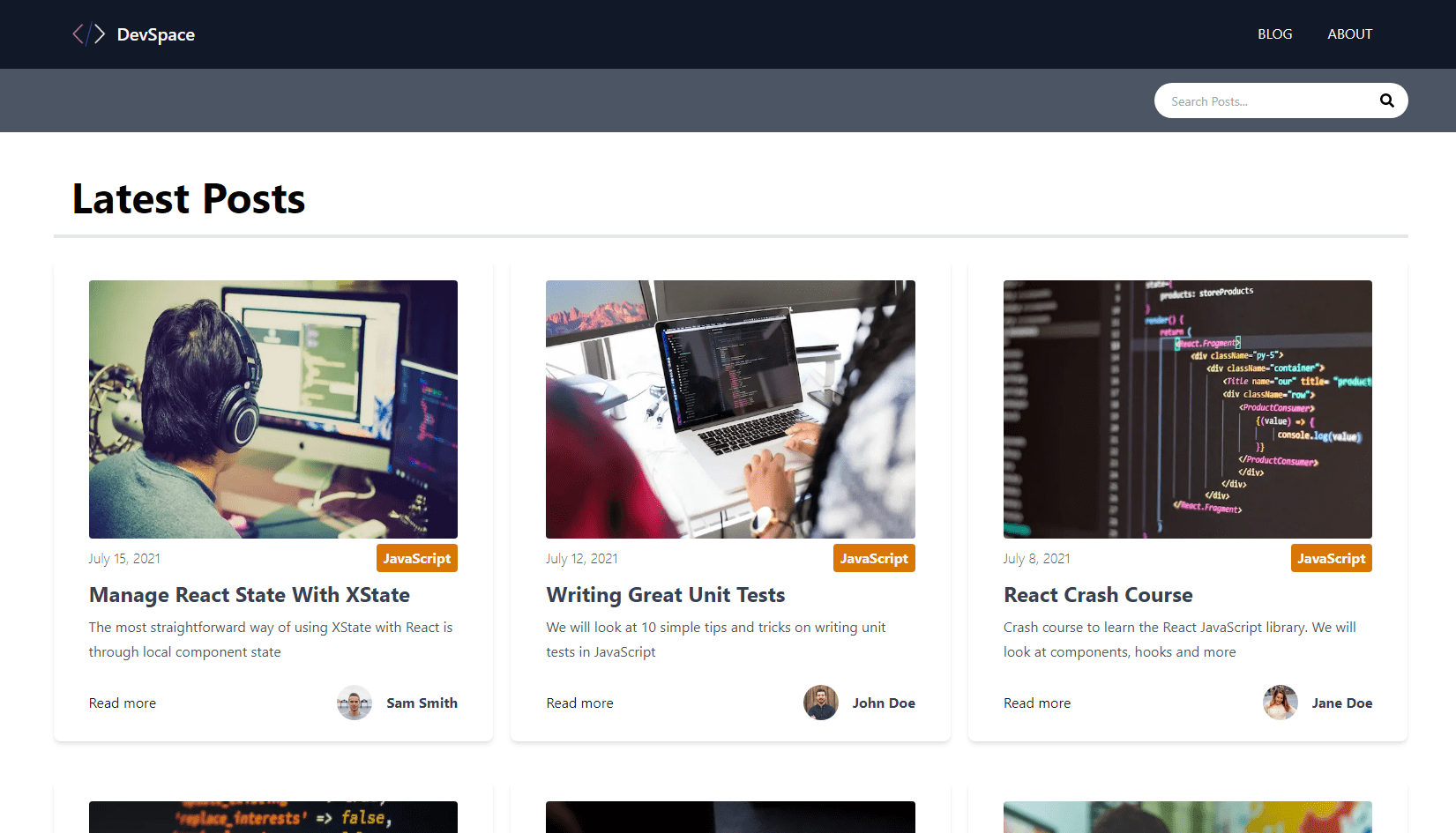Open the BLOG menu item
This screenshot has width=1456, height=833.
click(1274, 34)
